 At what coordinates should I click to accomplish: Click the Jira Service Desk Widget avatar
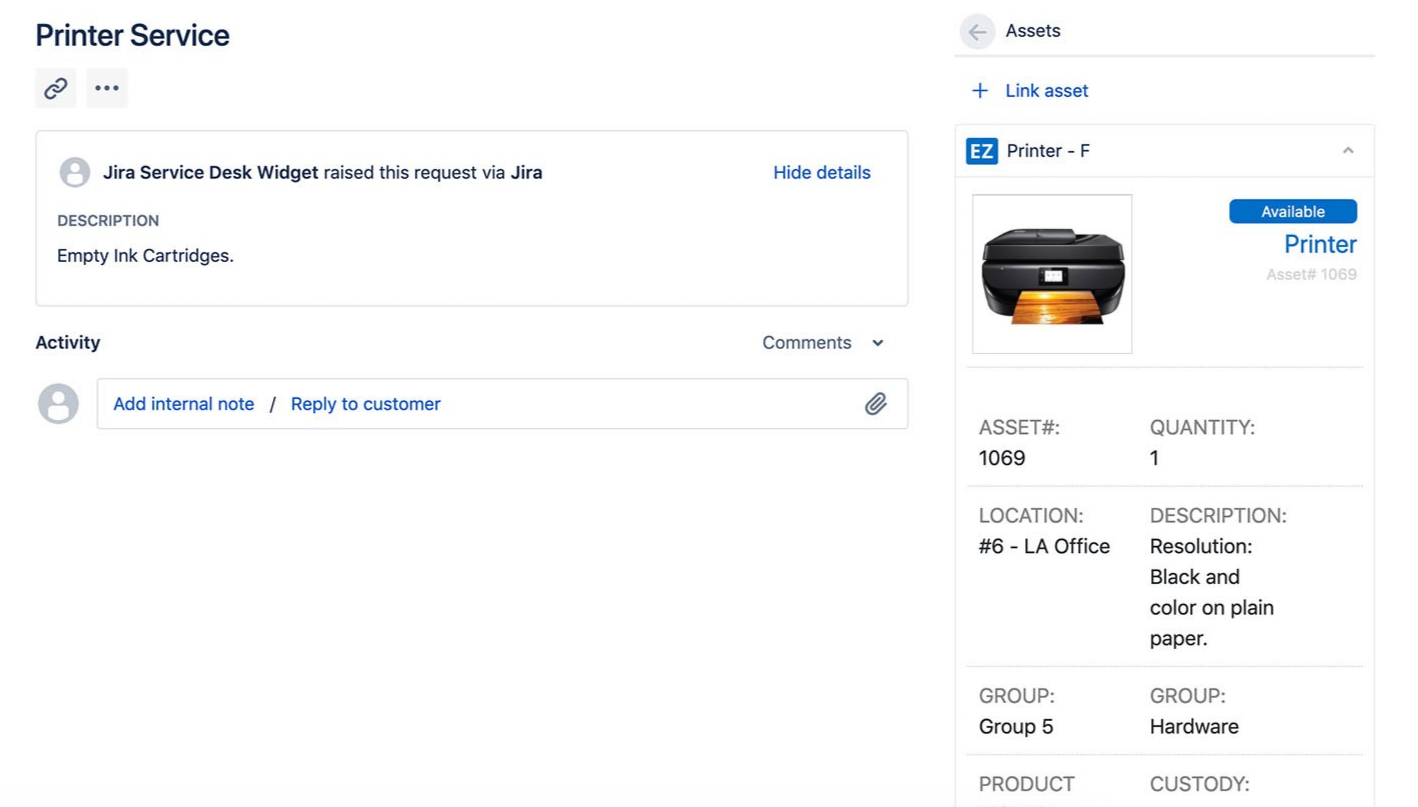[x=75, y=172]
